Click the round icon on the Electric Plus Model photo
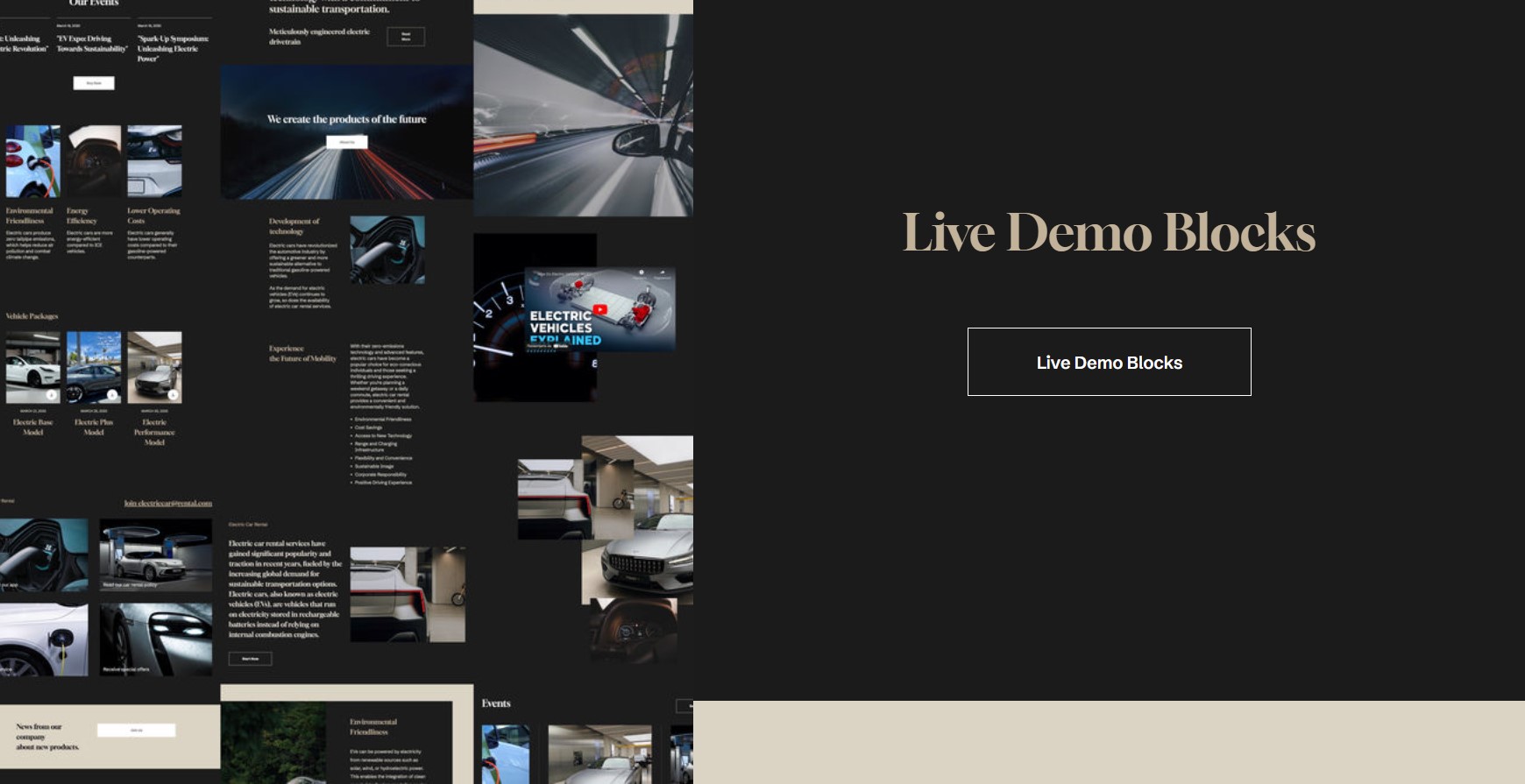Viewport: 1525px width, 784px height. click(112, 395)
